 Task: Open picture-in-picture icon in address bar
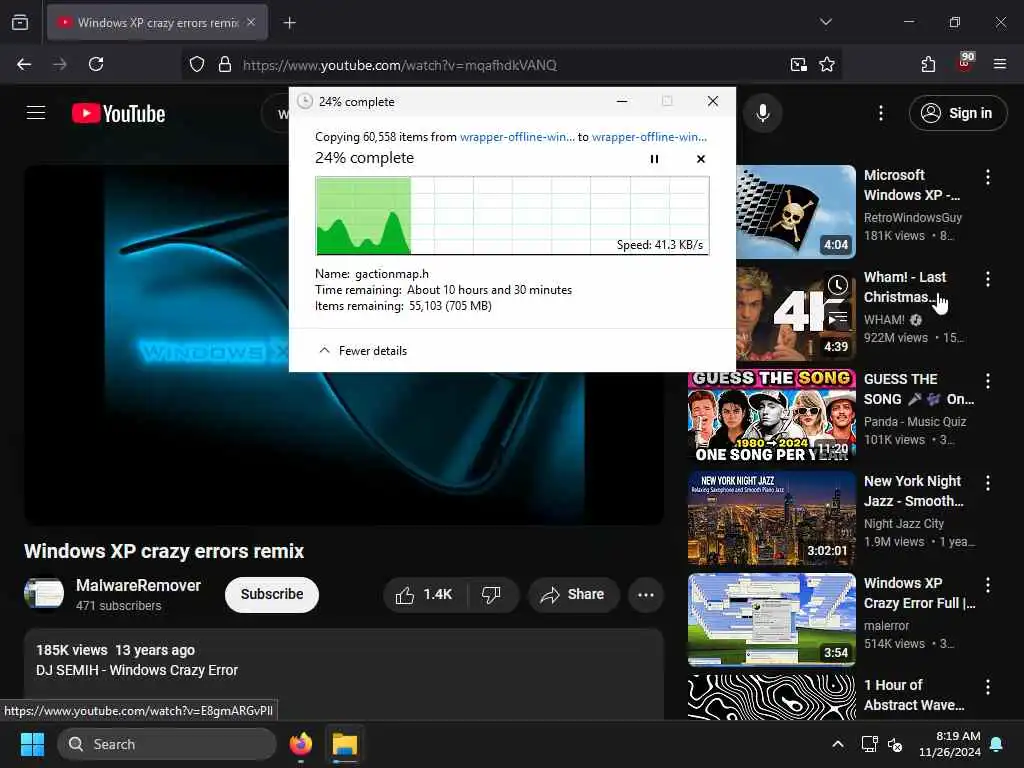798,65
